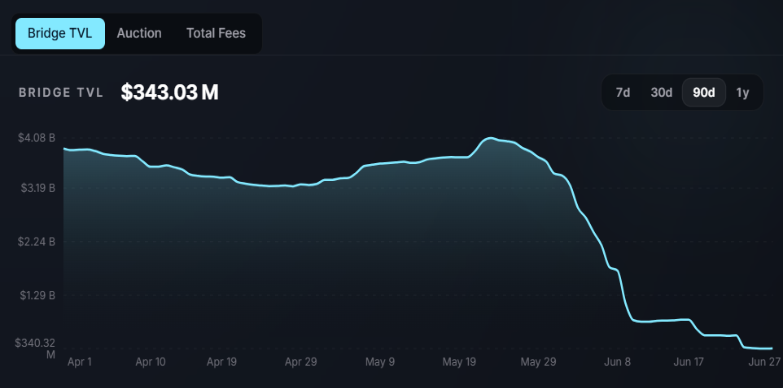This screenshot has width=783, height=388.
Task: Click the Apr 19 date label
Action: pyautogui.click(x=222, y=362)
